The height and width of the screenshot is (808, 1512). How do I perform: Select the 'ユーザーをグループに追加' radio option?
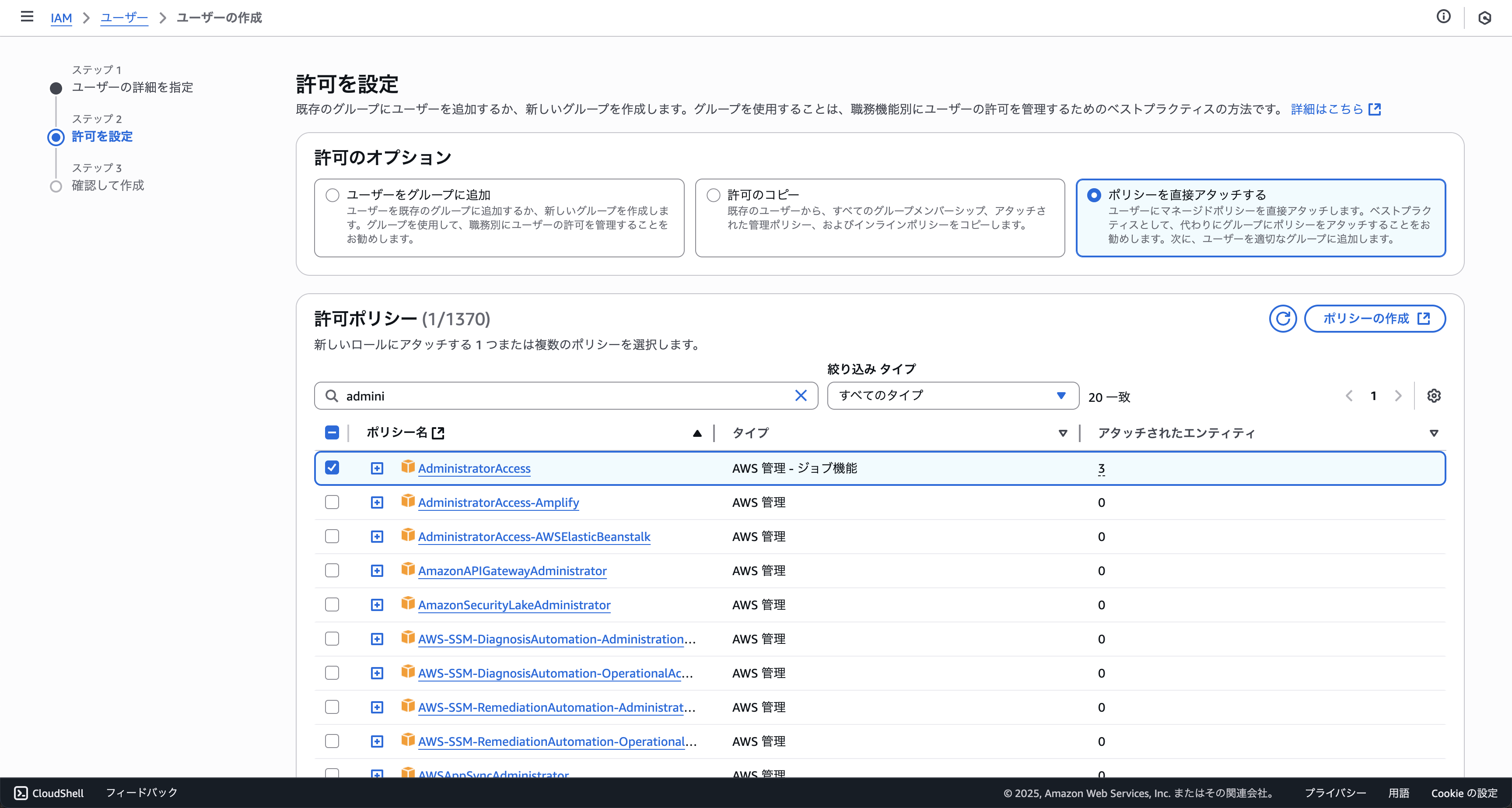[x=333, y=195]
